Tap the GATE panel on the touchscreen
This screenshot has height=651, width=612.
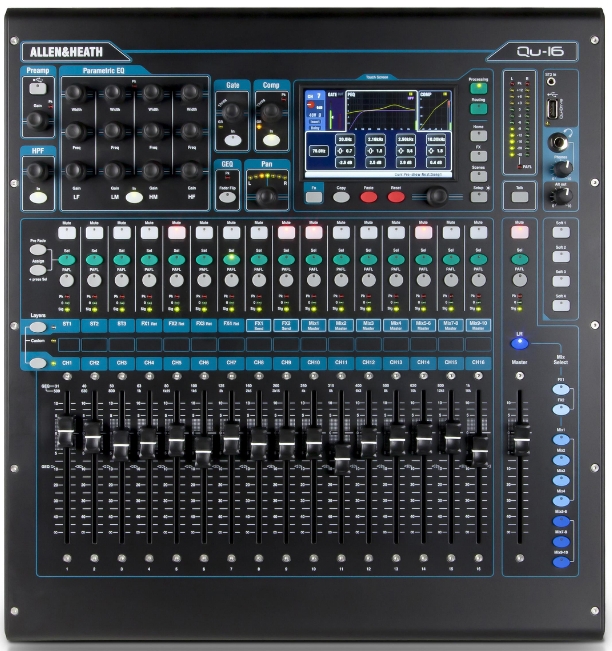pyautogui.click(x=335, y=111)
